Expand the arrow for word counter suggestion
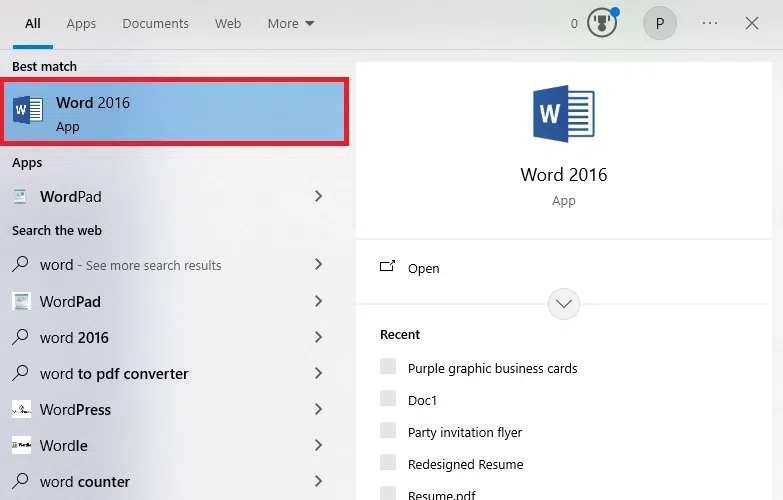Viewport: 783px width, 500px height. 319,481
